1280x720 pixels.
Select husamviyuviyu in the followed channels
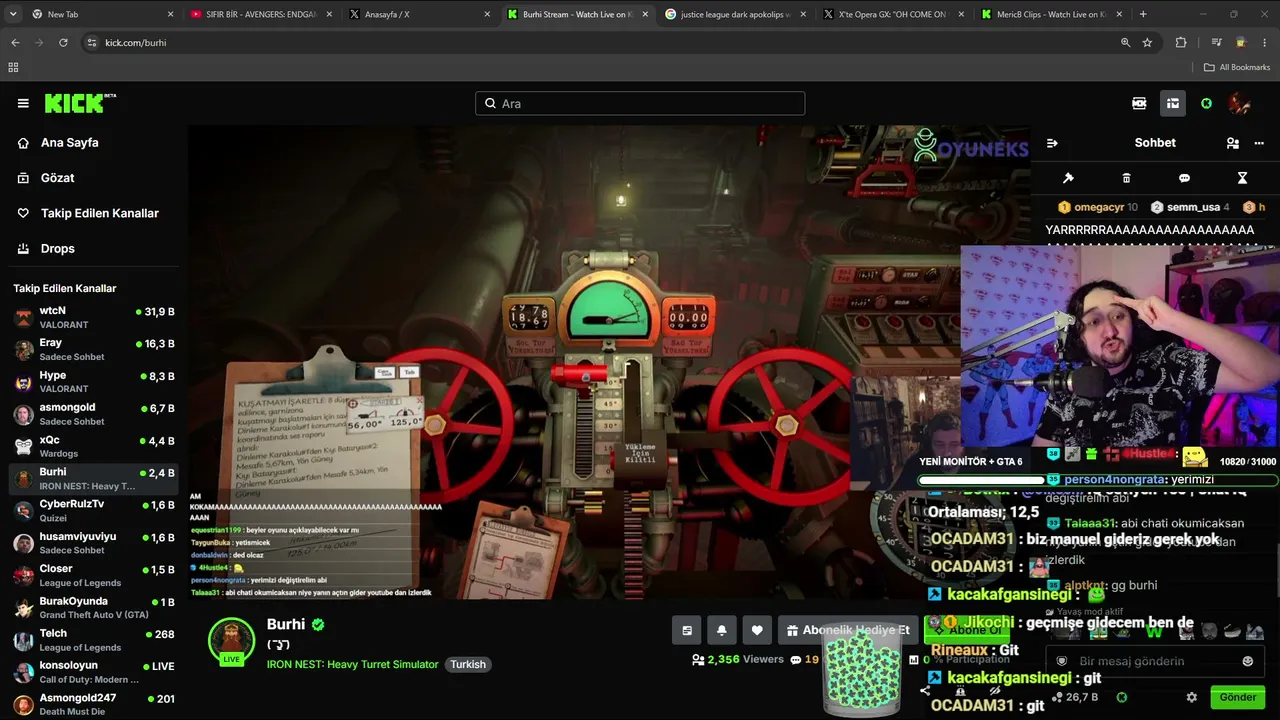click(94, 543)
